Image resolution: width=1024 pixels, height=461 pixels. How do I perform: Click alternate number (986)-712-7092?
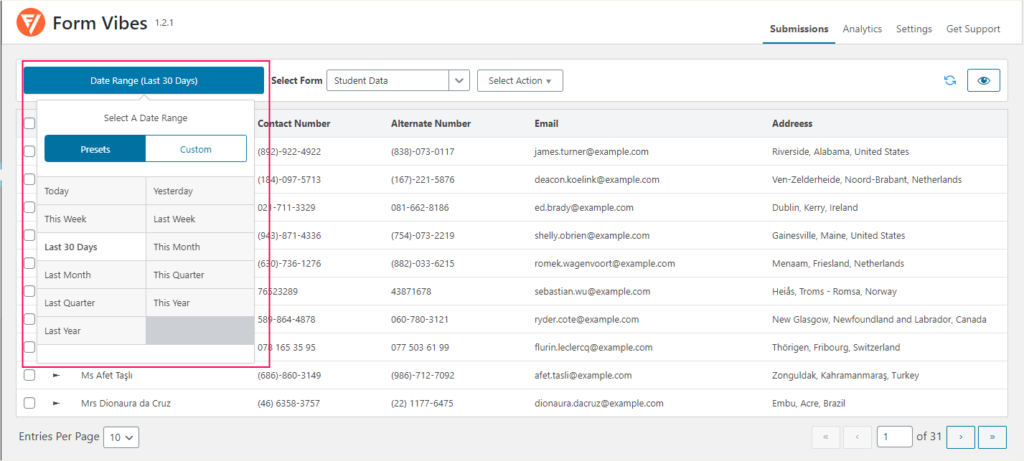(x=423, y=375)
